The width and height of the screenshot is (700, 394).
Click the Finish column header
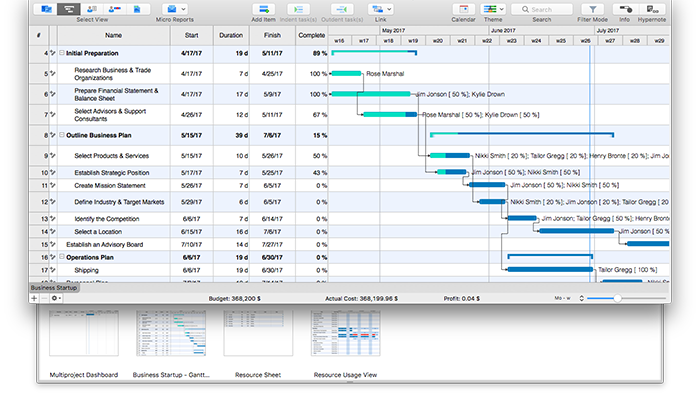coord(272,35)
